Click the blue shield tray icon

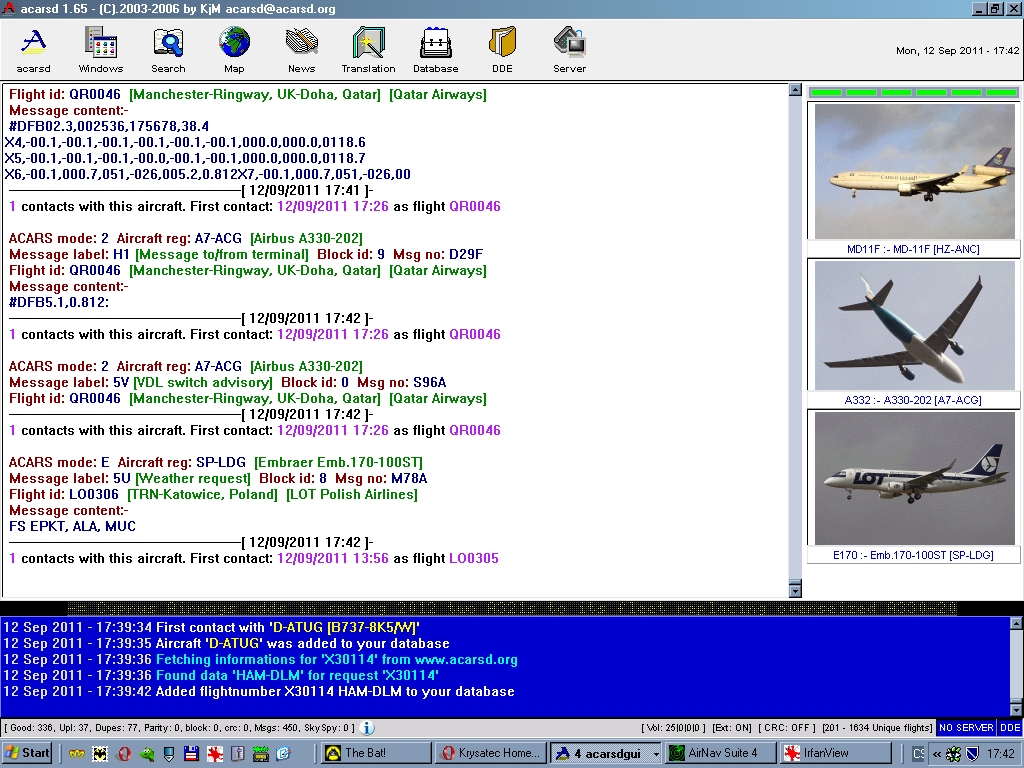[972, 754]
